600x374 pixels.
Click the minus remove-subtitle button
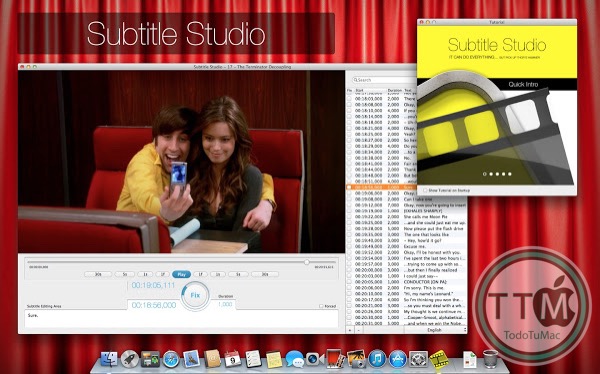[x=359, y=330]
